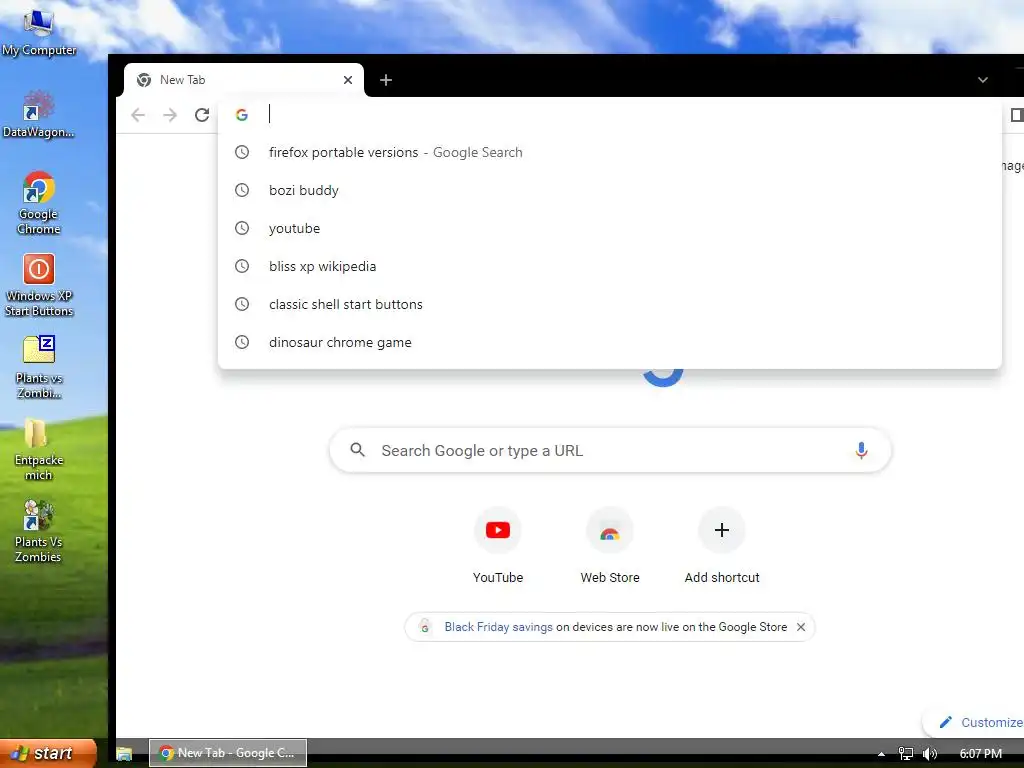Click the clock icon beside 'dinosaur chrome game'
1024x768 pixels.
coord(242,342)
